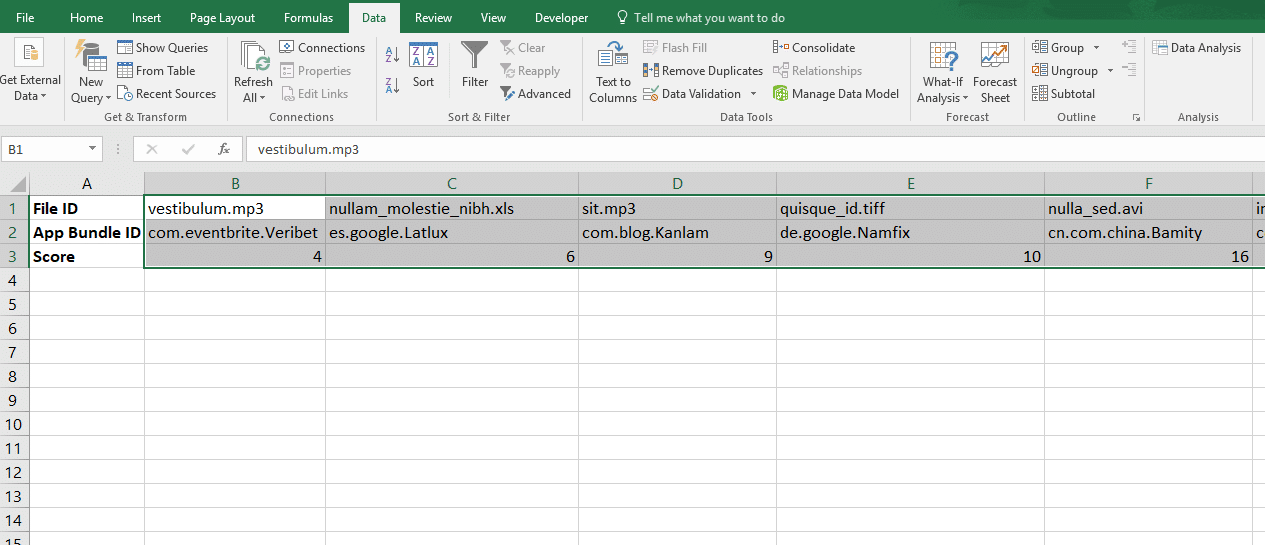Click Remove Duplicates
1265x545 pixels.
(702, 70)
